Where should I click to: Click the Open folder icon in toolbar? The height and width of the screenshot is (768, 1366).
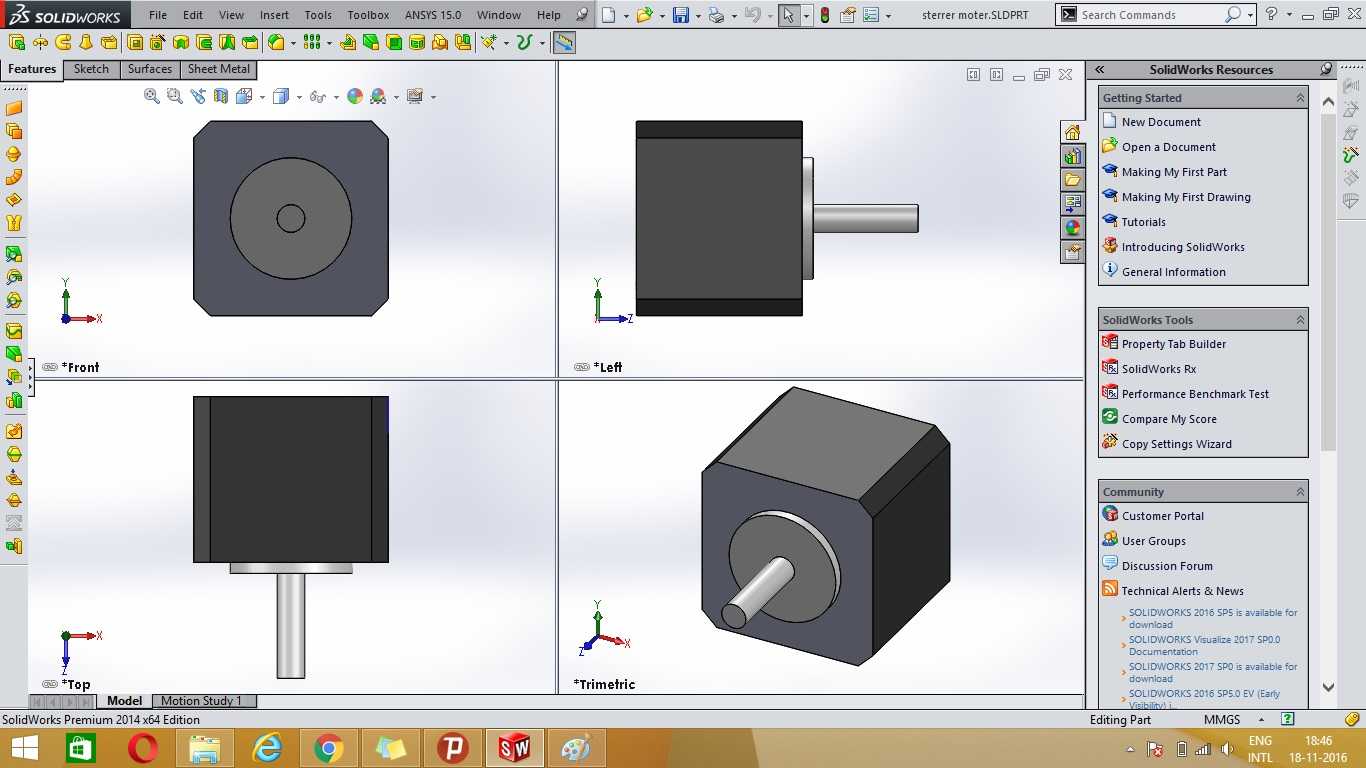pyautogui.click(x=645, y=15)
